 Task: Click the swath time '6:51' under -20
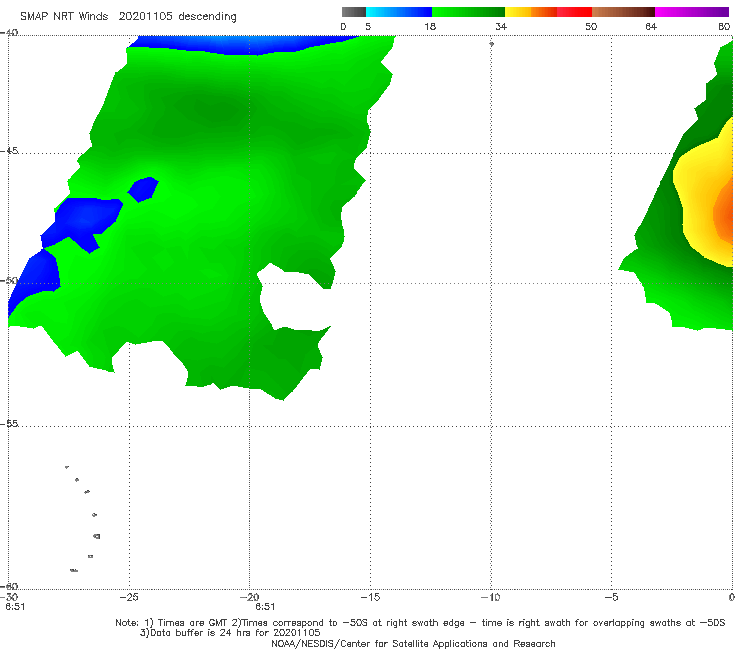tap(265, 607)
